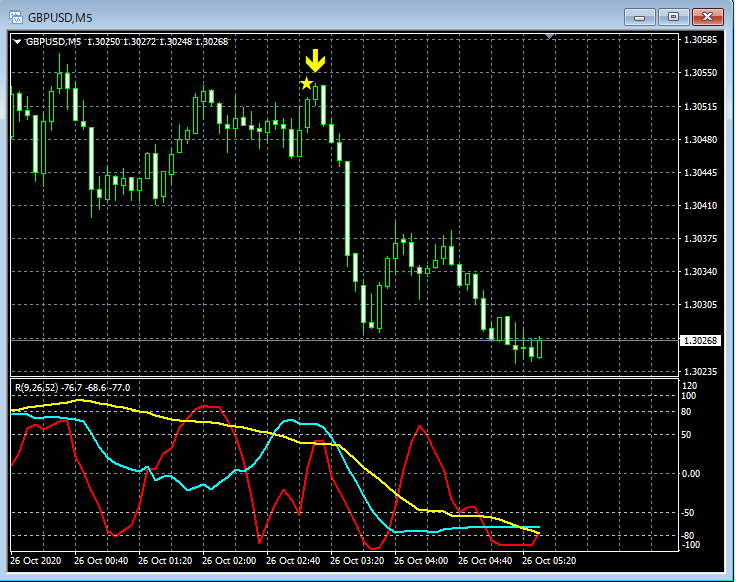736x582 pixels.
Task: Click the window title GBPUSD,M5
Action: click(60, 18)
